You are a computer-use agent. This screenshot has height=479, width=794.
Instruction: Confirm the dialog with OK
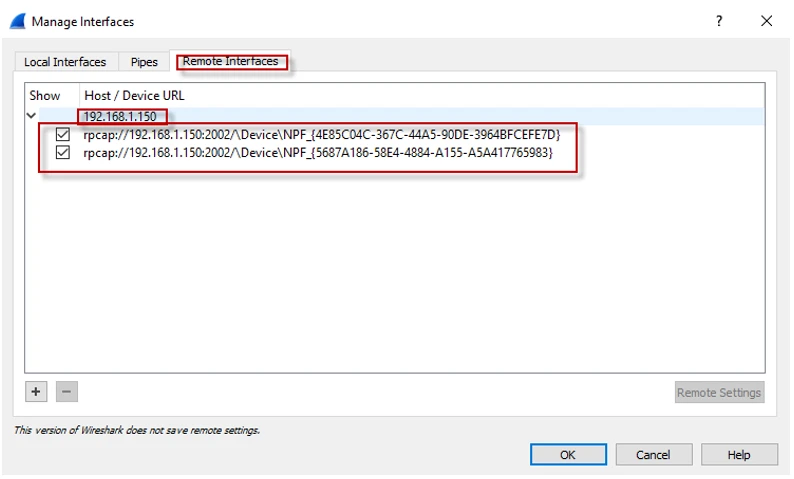tap(567, 455)
